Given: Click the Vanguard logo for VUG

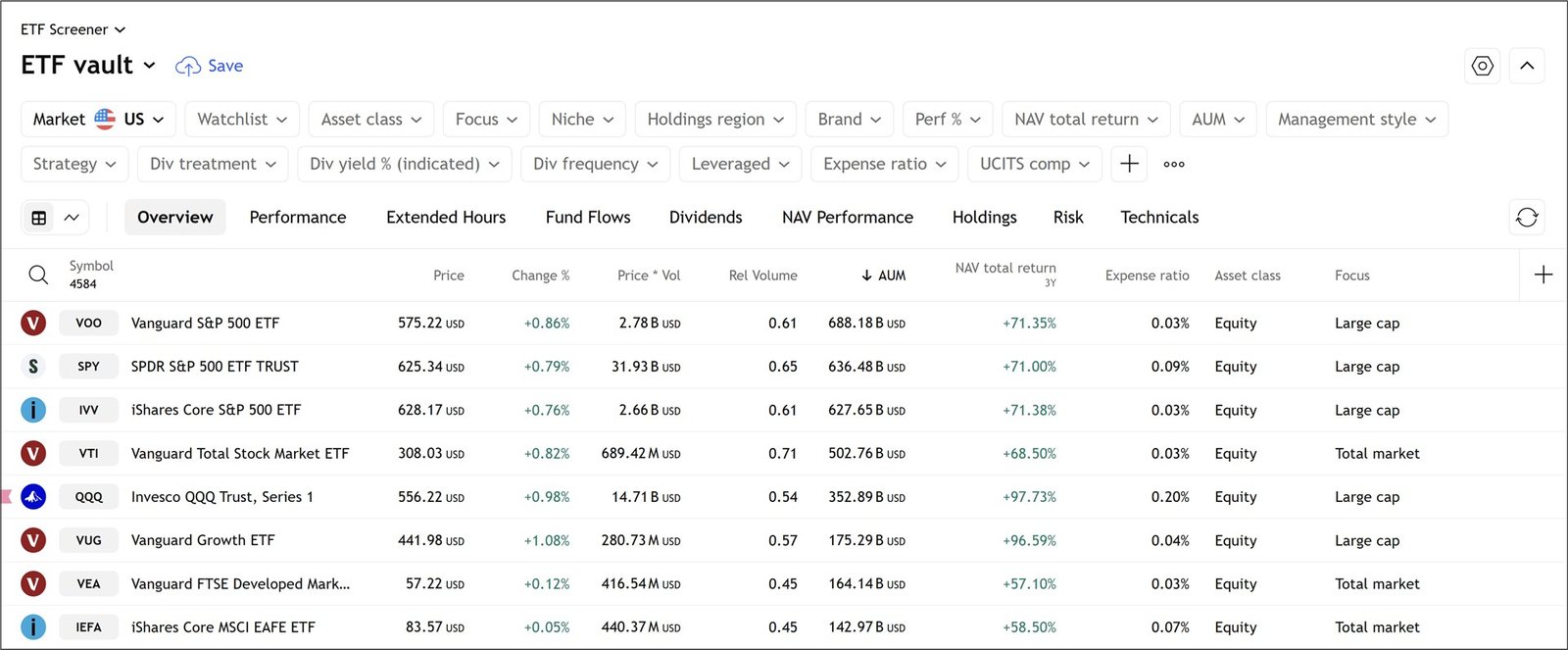Looking at the screenshot, I should tap(33, 540).
